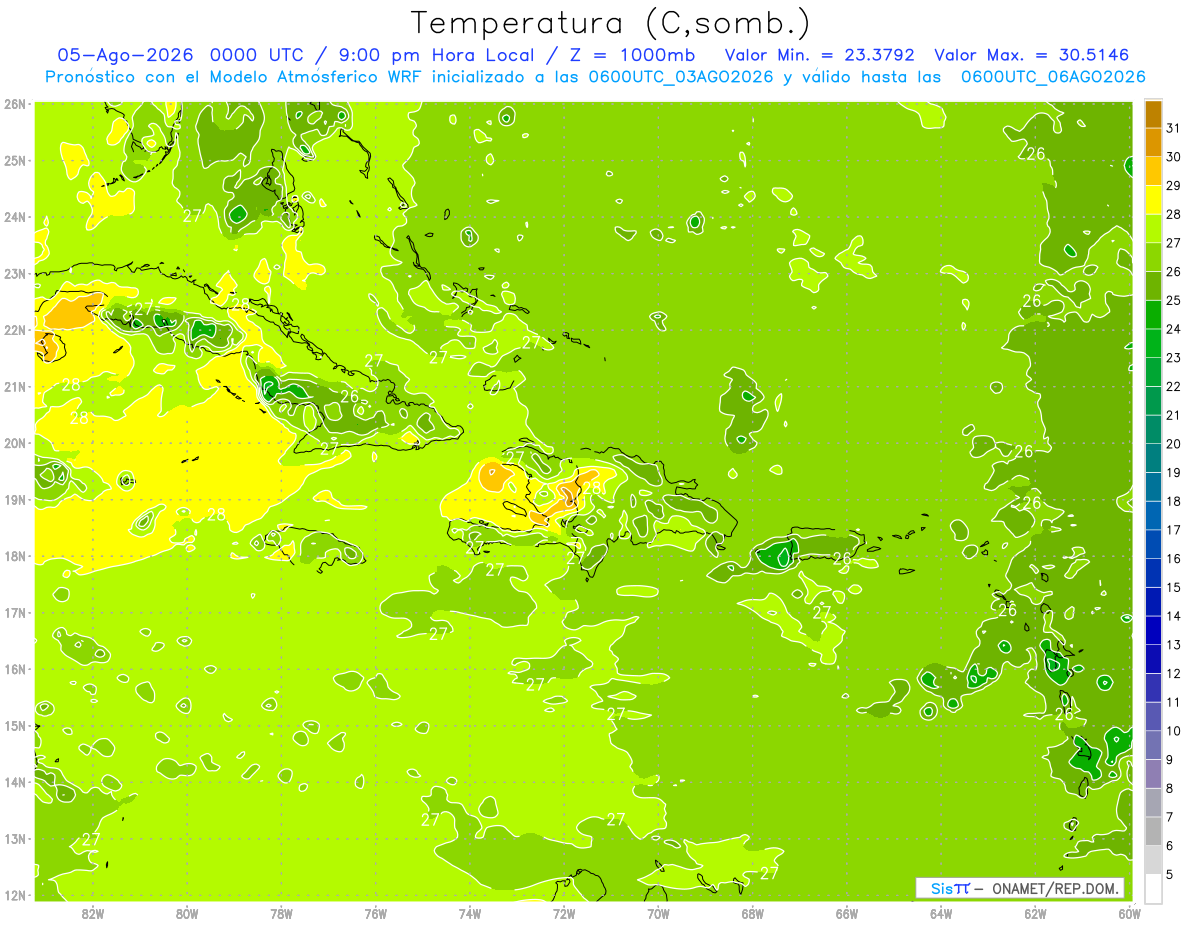Click the green swatch between 26 and 27
1200x927 pixels.
pyautogui.click(x=1153, y=258)
